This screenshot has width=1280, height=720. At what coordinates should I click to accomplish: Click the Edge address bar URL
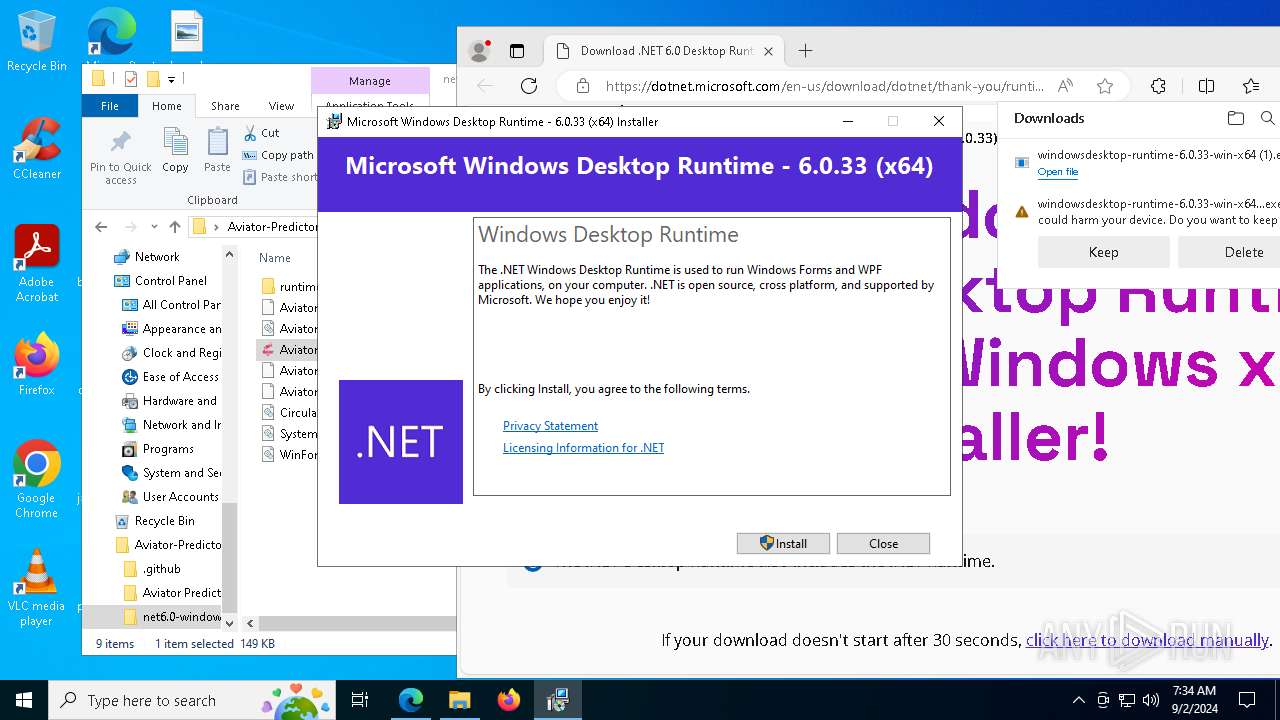(x=825, y=86)
